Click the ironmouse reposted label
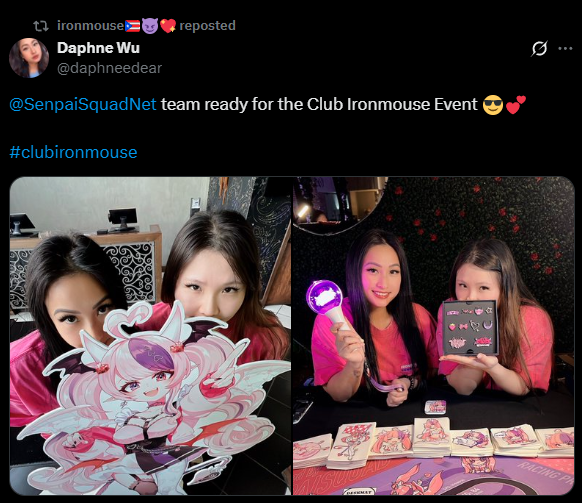The width and height of the screenshot is (582, 503). click(146, 26)
